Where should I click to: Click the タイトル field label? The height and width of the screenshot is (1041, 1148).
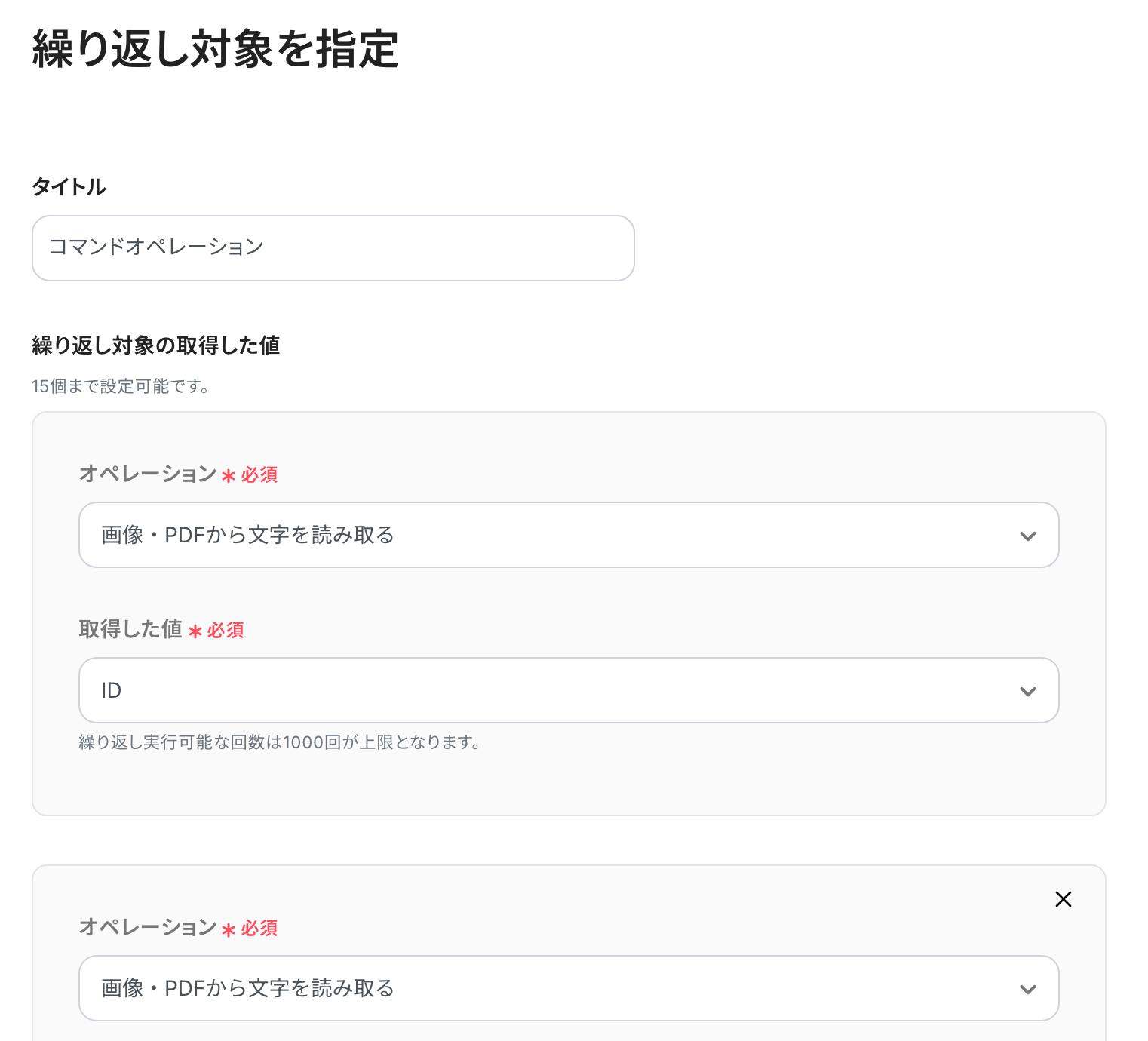tap(69, 187)
